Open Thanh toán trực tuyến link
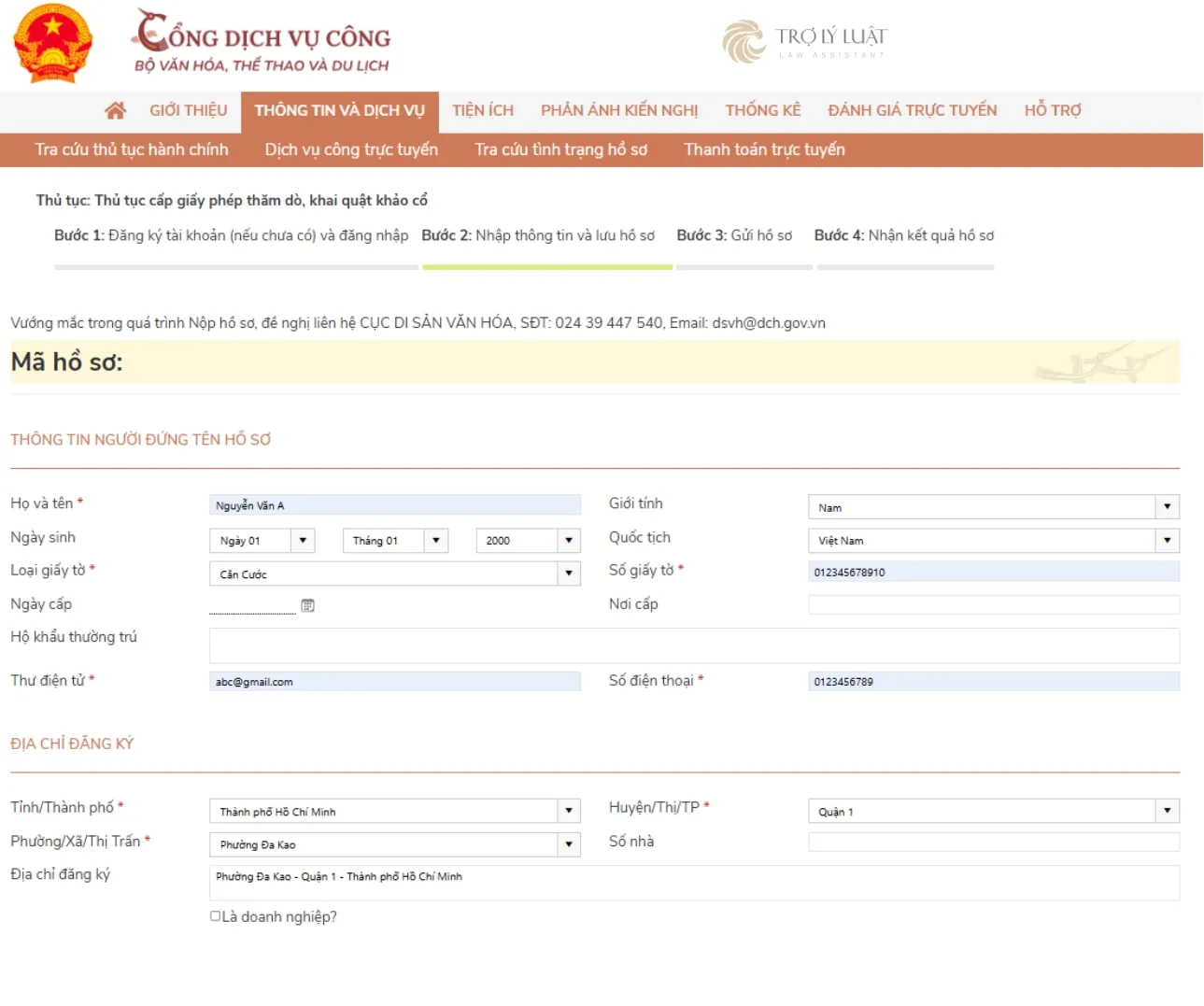The height and width of the screenshot is (1006, 1204). pyautogui.click(x=764, y=149)
